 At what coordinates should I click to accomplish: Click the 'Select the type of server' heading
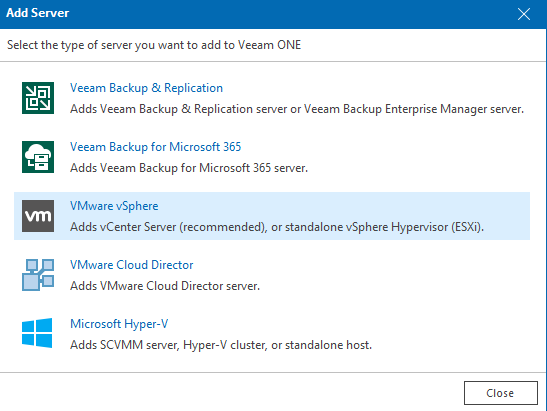(154, 45)
